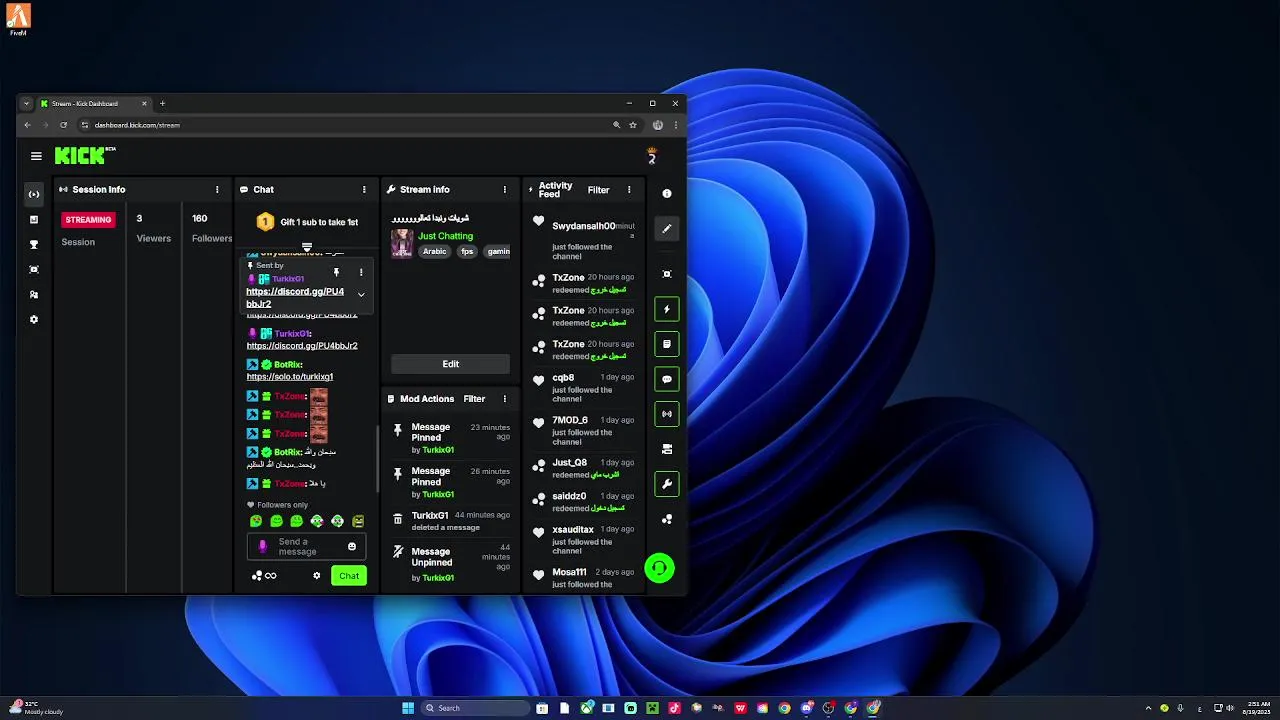This screenshot has width=1280, height=720.
Task: Toggle the Chat panel speech-bubble button
Action: click(x=667, y=379)
